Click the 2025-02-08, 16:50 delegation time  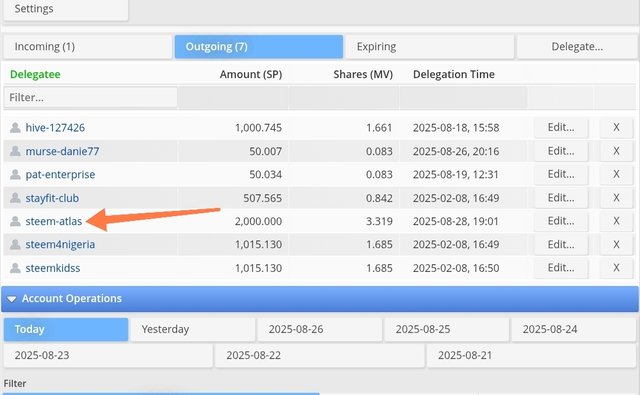point(456,268)
